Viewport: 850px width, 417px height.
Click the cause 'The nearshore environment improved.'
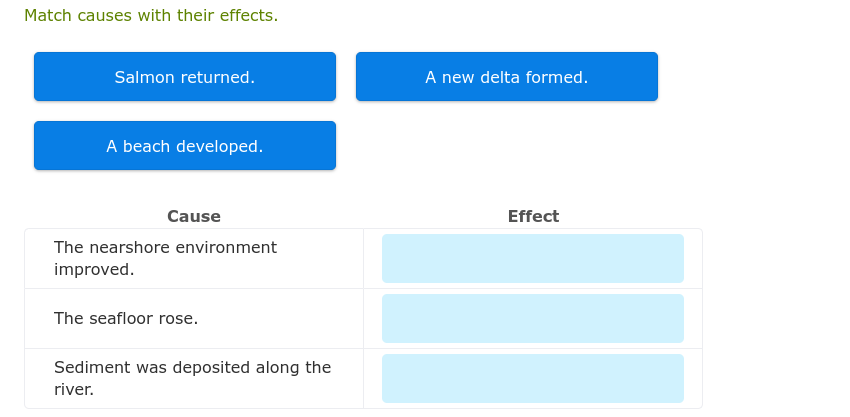tap(165, 258)
